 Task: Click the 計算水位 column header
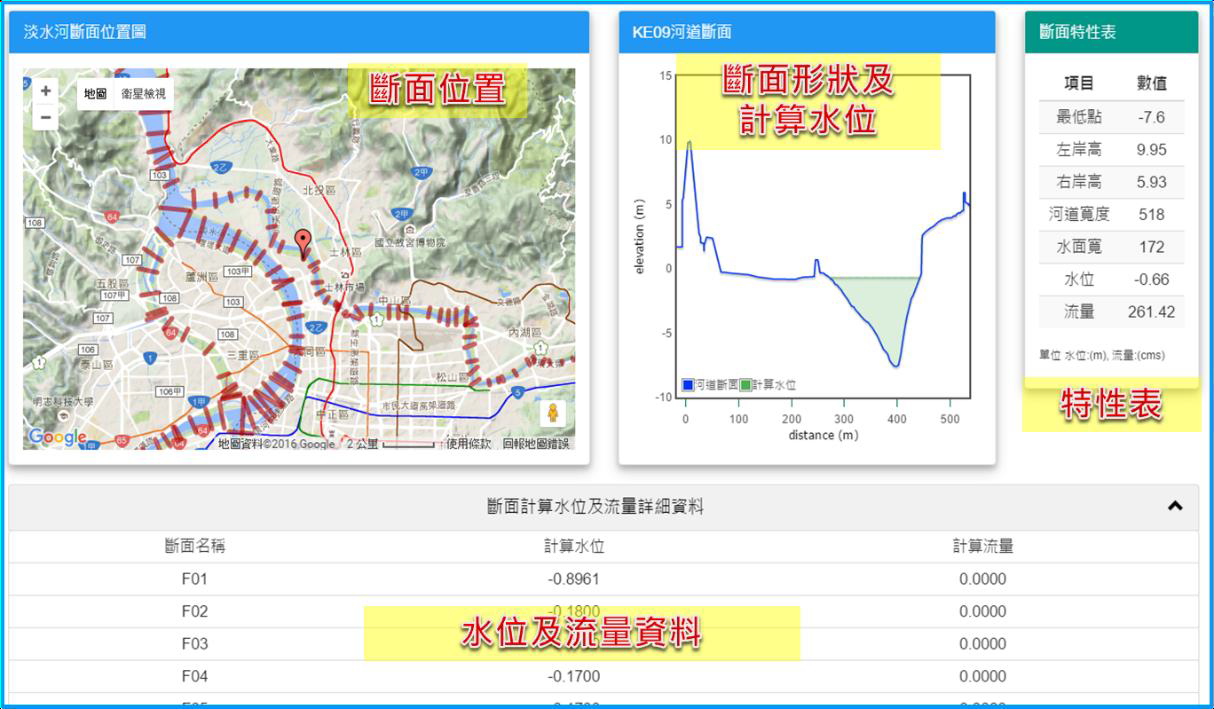point(574,546)
